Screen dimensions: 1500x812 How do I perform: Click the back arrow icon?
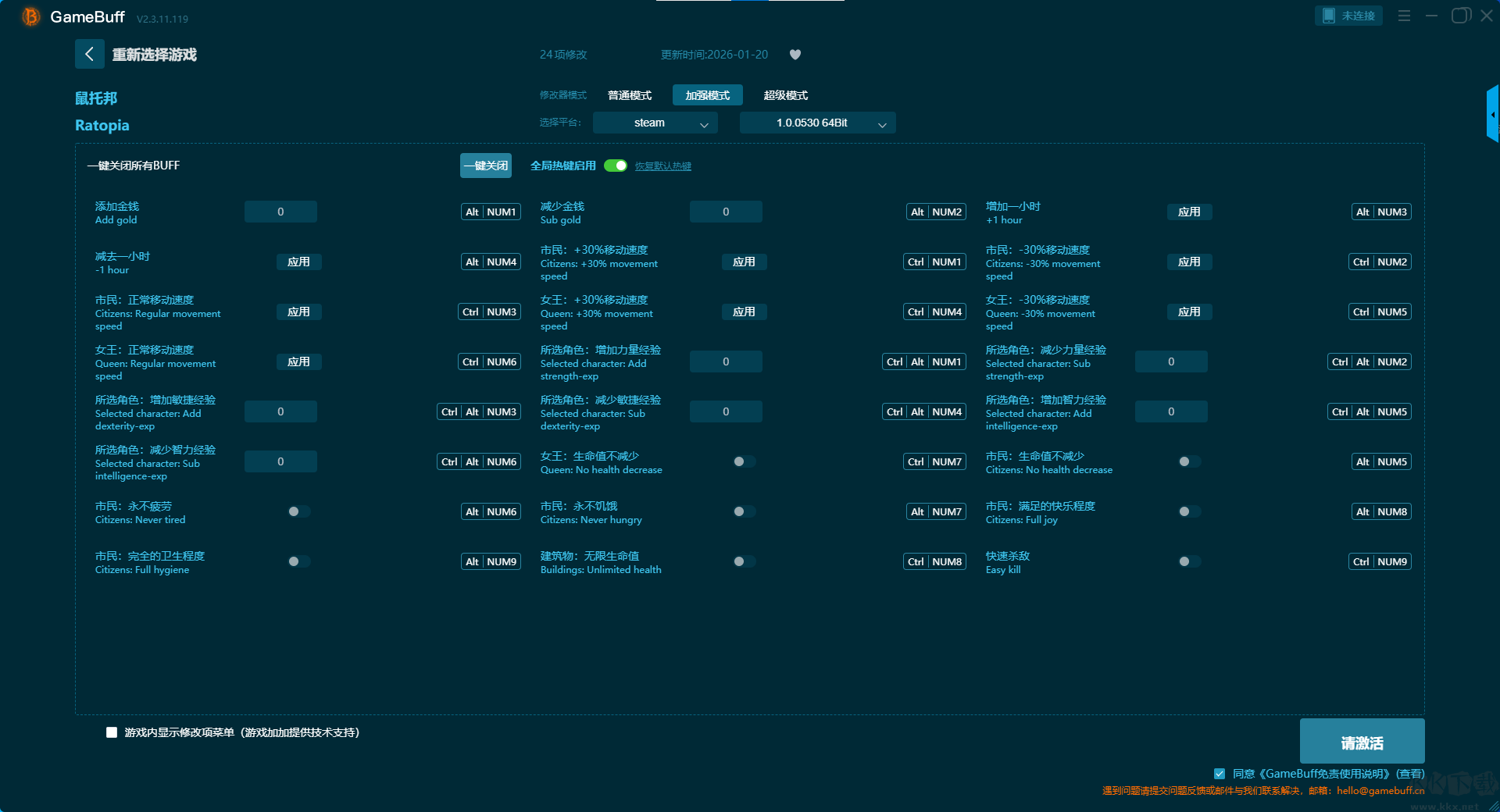click(89, 54)
